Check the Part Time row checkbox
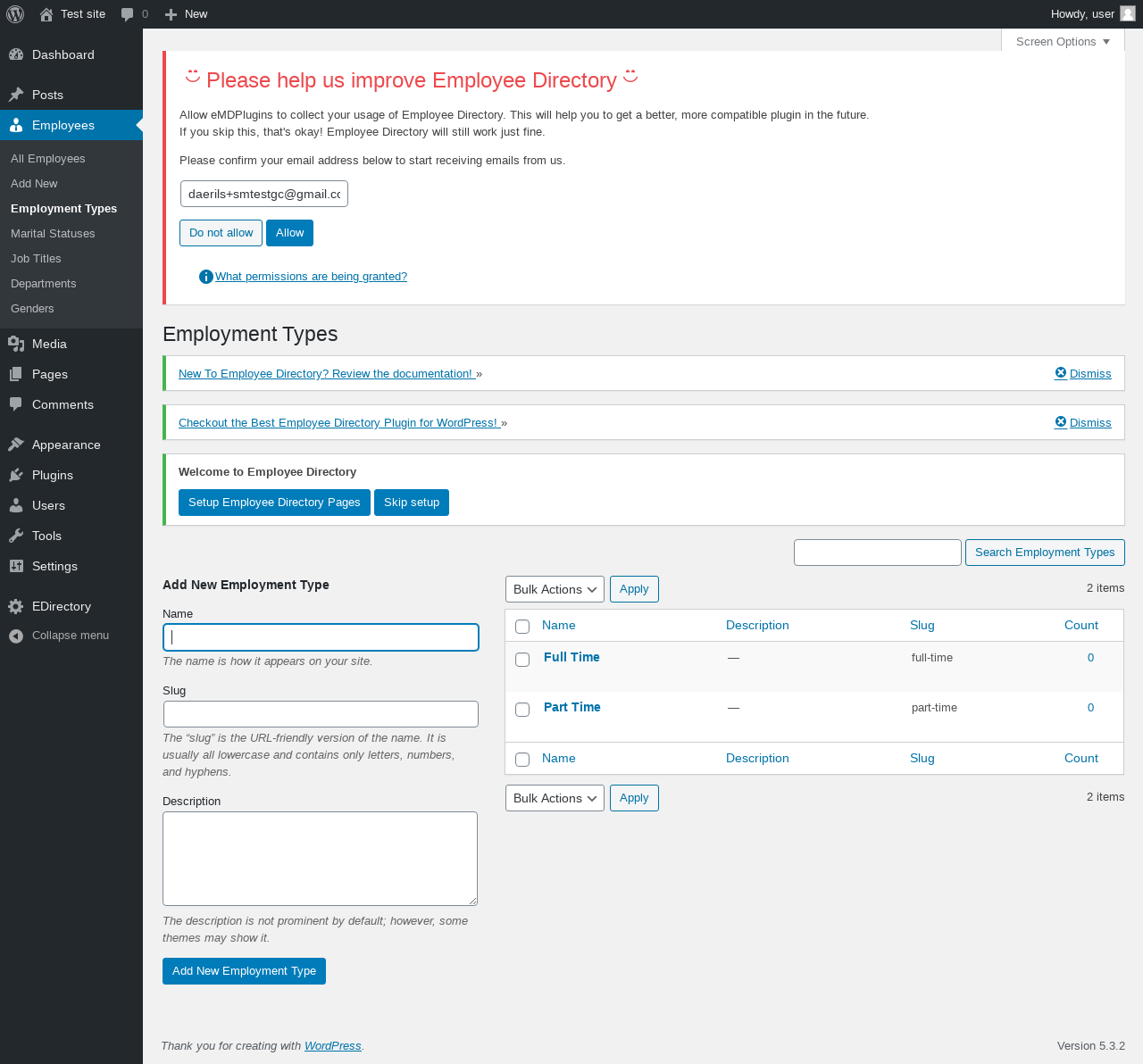The image size is (1143, 1064). coord(522,710)
